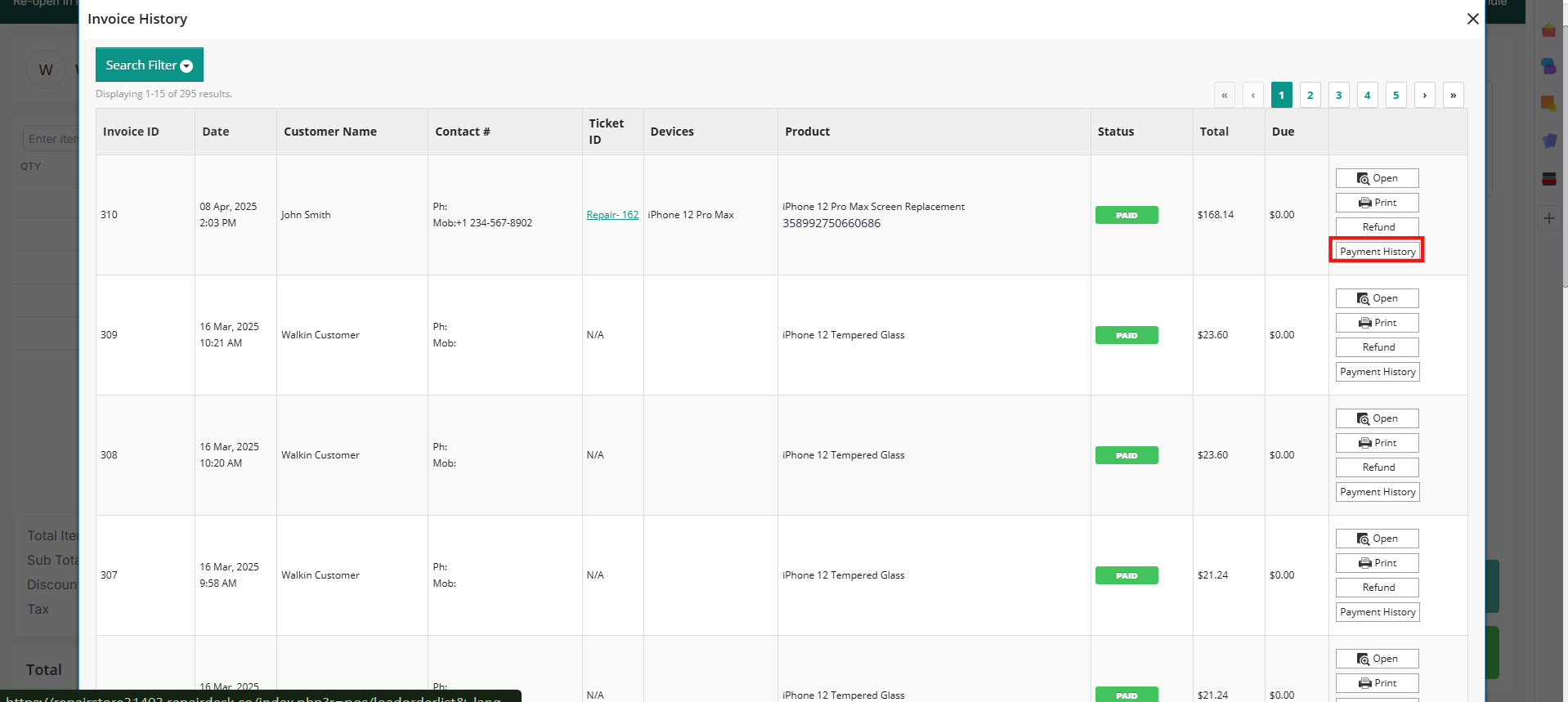Switch to page 4 of invoices
Screen dimensions: 1568x702
click(1367, 95)
